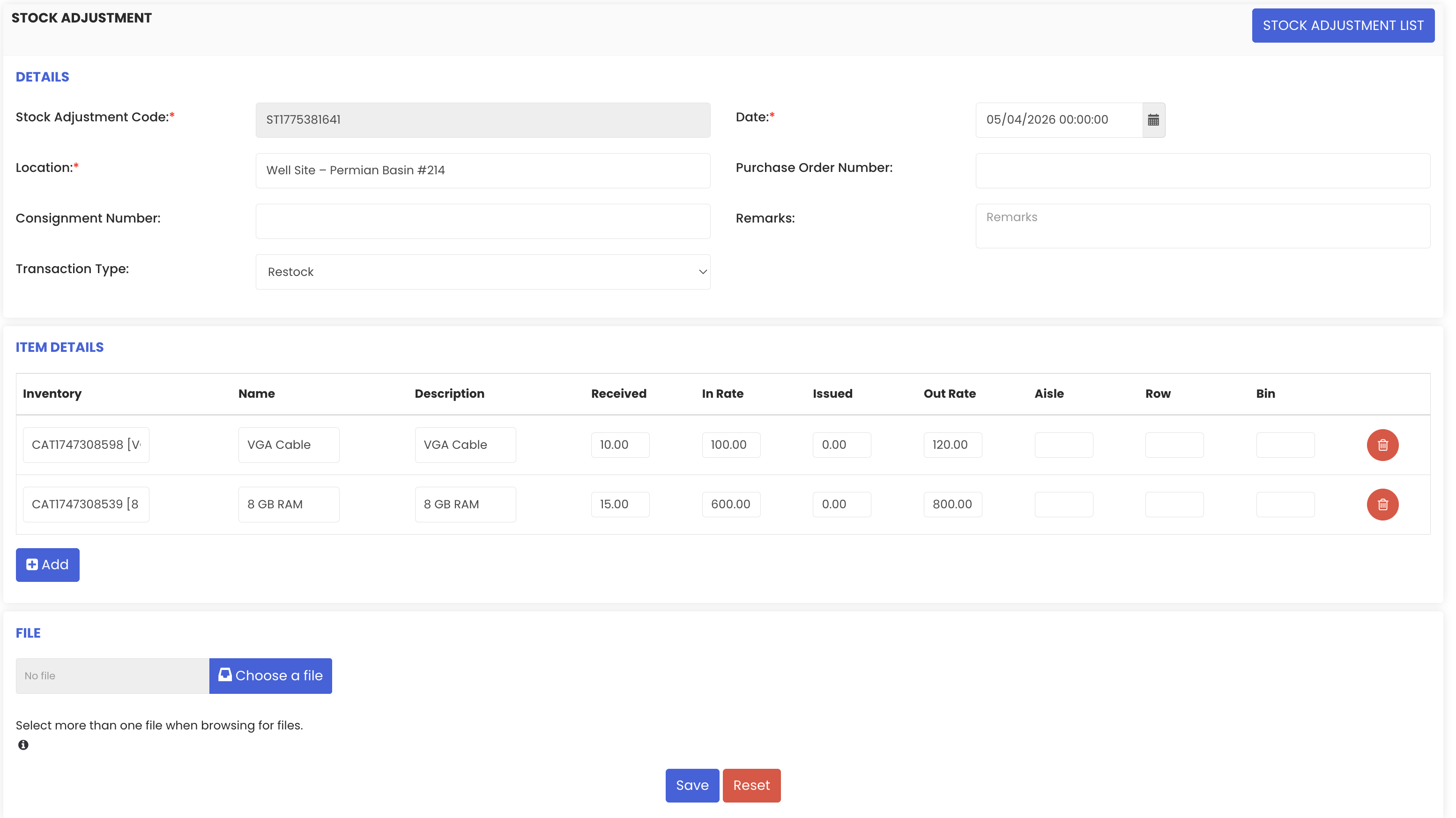Viewport: 1456px width, 818px height.
Task: Focus the Purchase Order Number field
Action: [x=1202, y=171]
